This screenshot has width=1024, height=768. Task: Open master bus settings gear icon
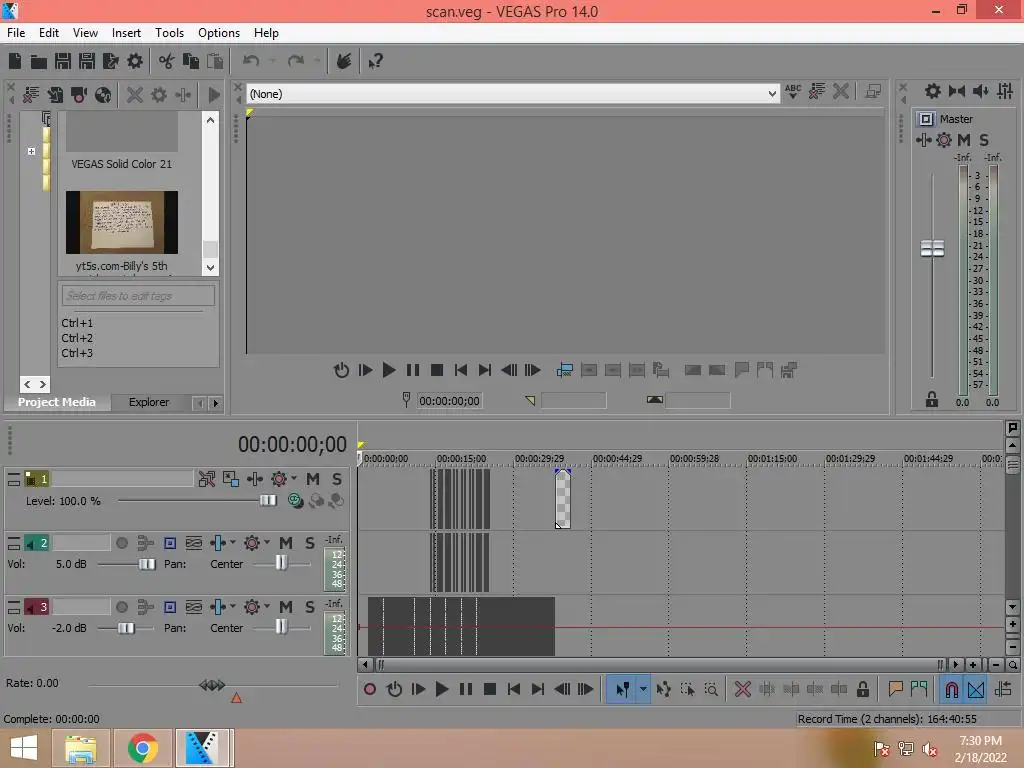point(933,91)
